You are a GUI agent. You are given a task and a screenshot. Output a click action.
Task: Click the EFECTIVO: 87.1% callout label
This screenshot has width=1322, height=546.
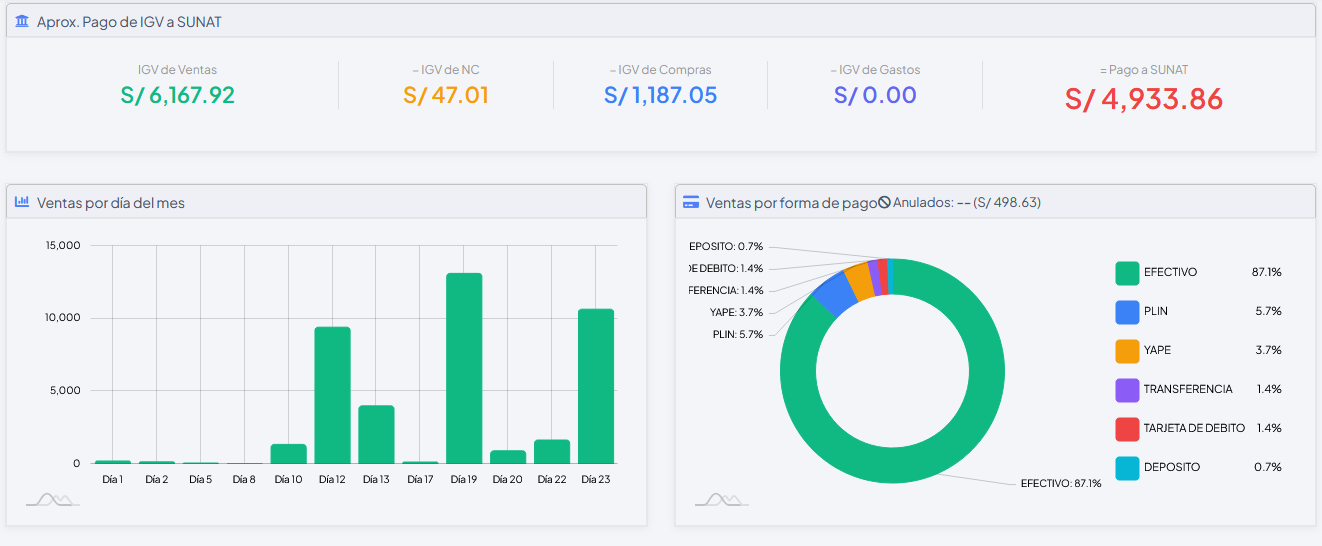click(1061, 484)
